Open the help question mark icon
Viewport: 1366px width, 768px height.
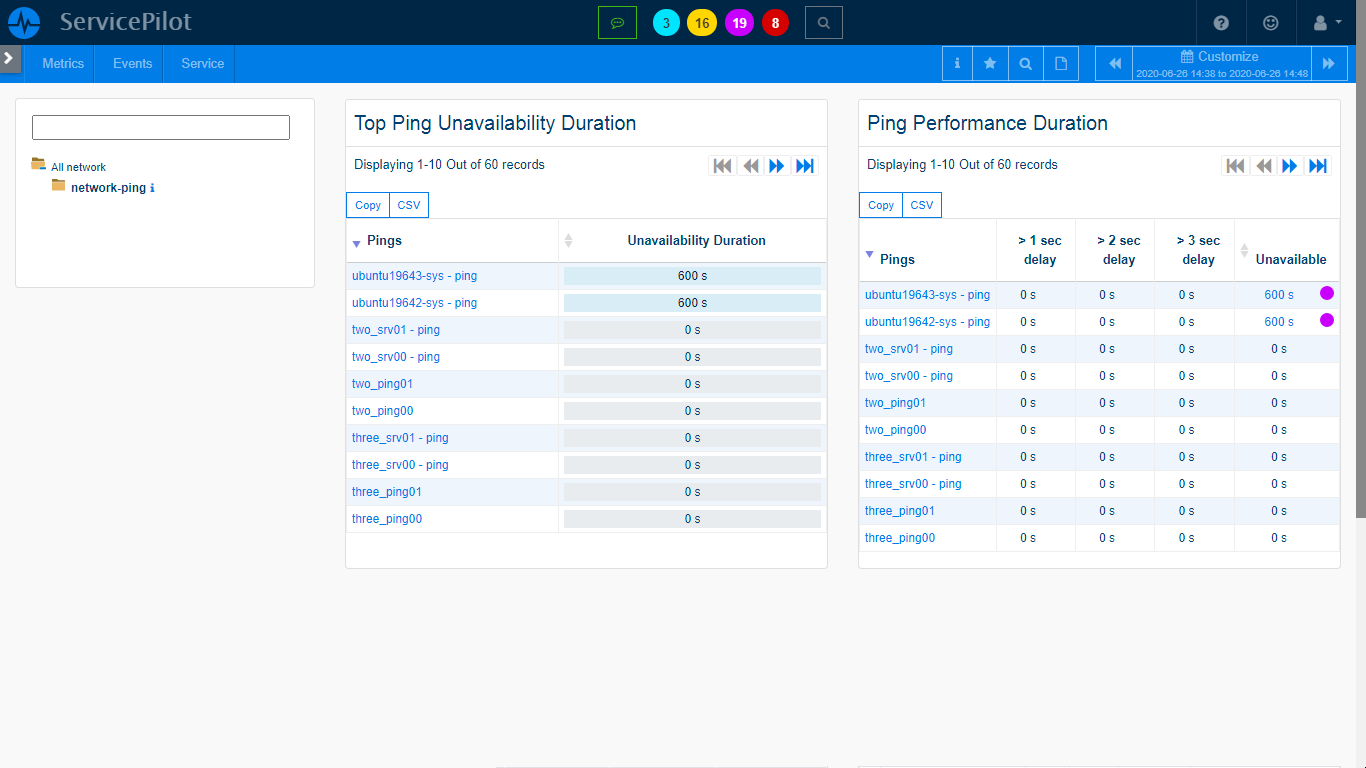[1221, 22]
